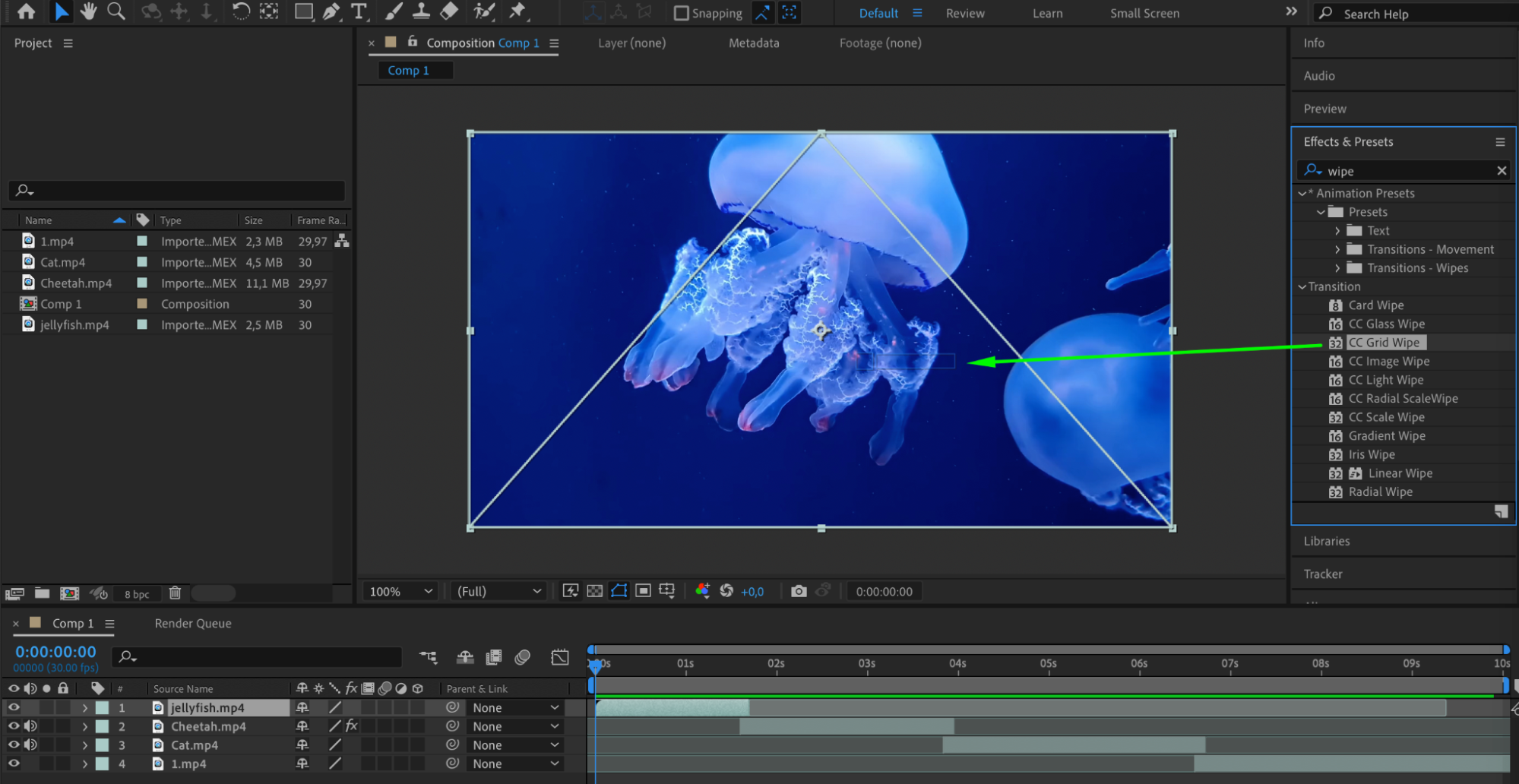Select the Linear Wipe effect
The width and height of the screenshot is (1519, 784).
pos(1400,473)
